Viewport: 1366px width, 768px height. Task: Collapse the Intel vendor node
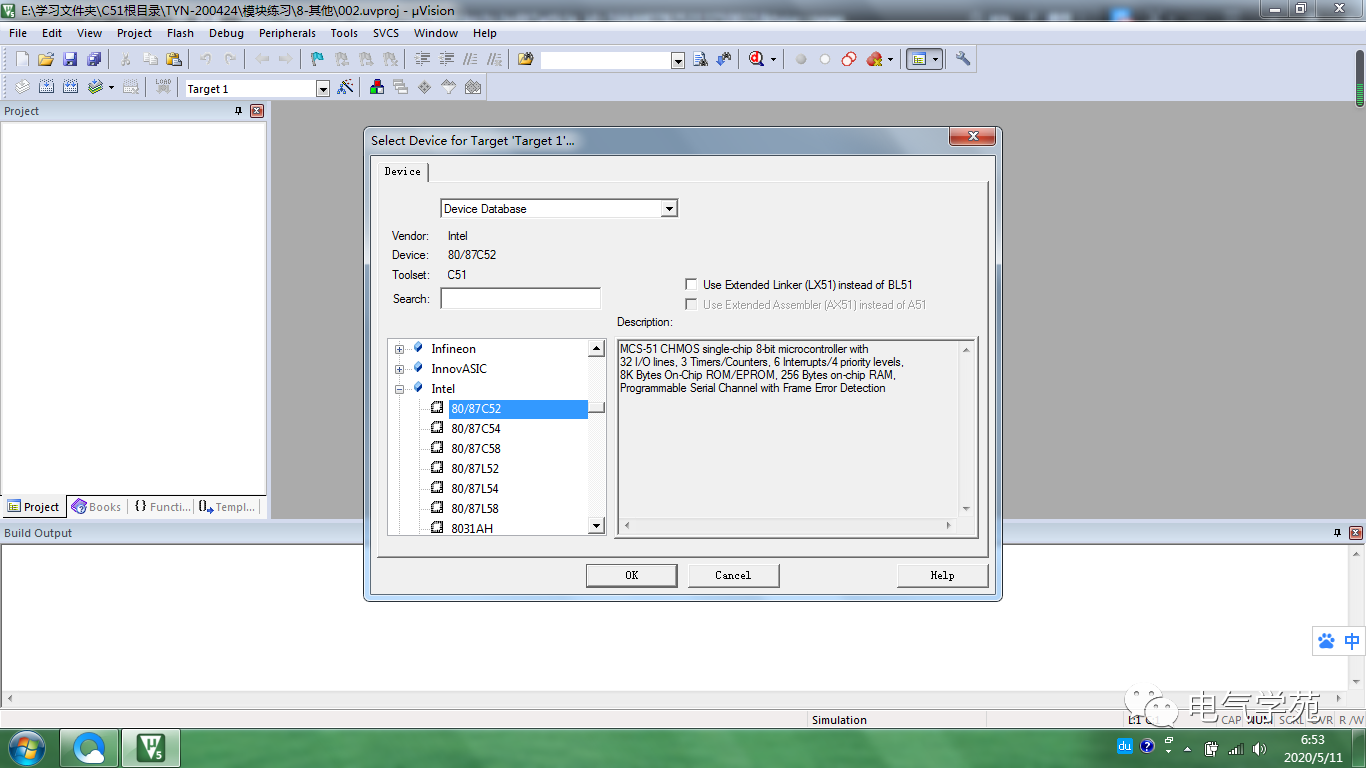pos(399,389)
